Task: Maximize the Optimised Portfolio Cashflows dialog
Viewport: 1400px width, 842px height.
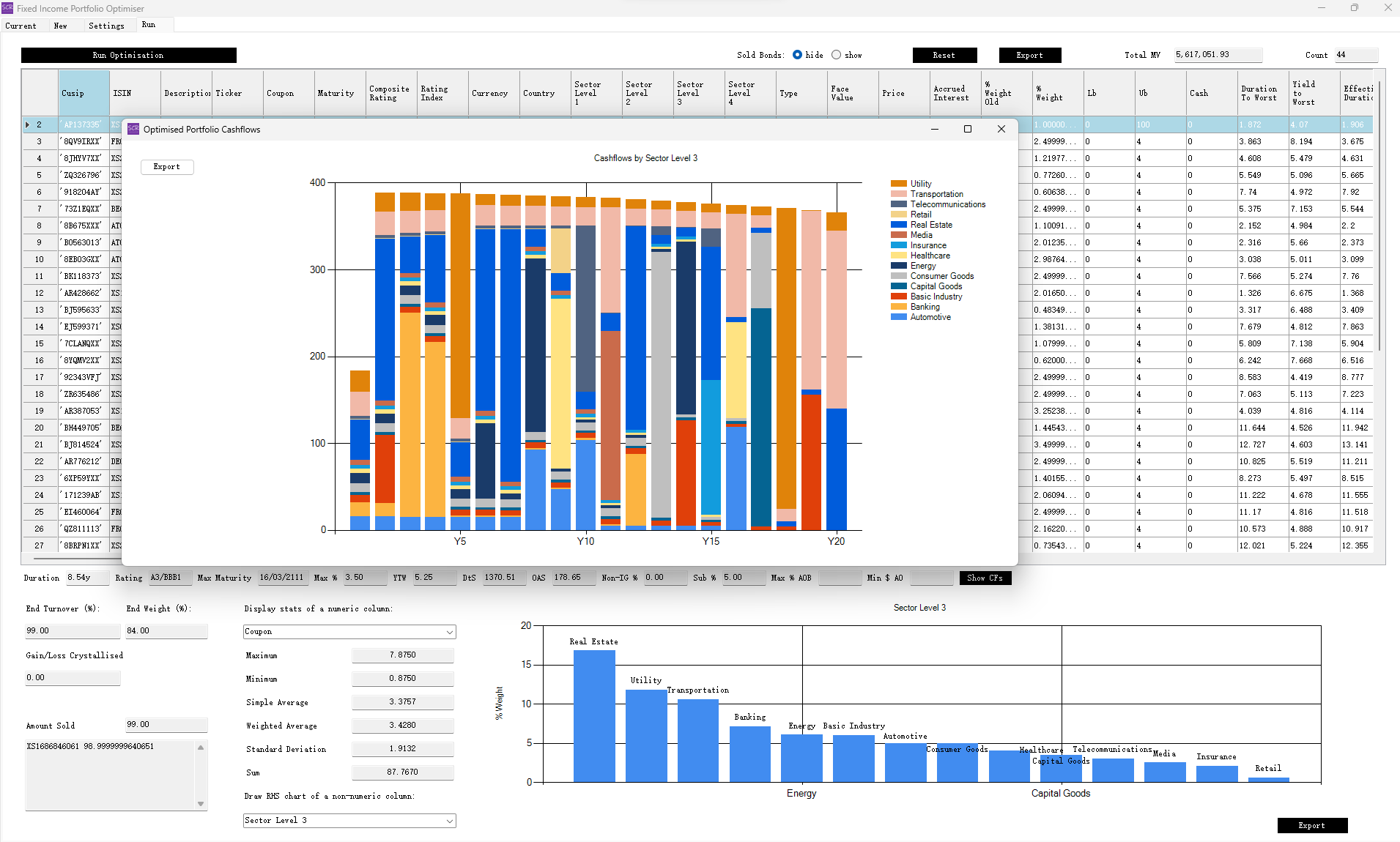Action: coord(967,129)
